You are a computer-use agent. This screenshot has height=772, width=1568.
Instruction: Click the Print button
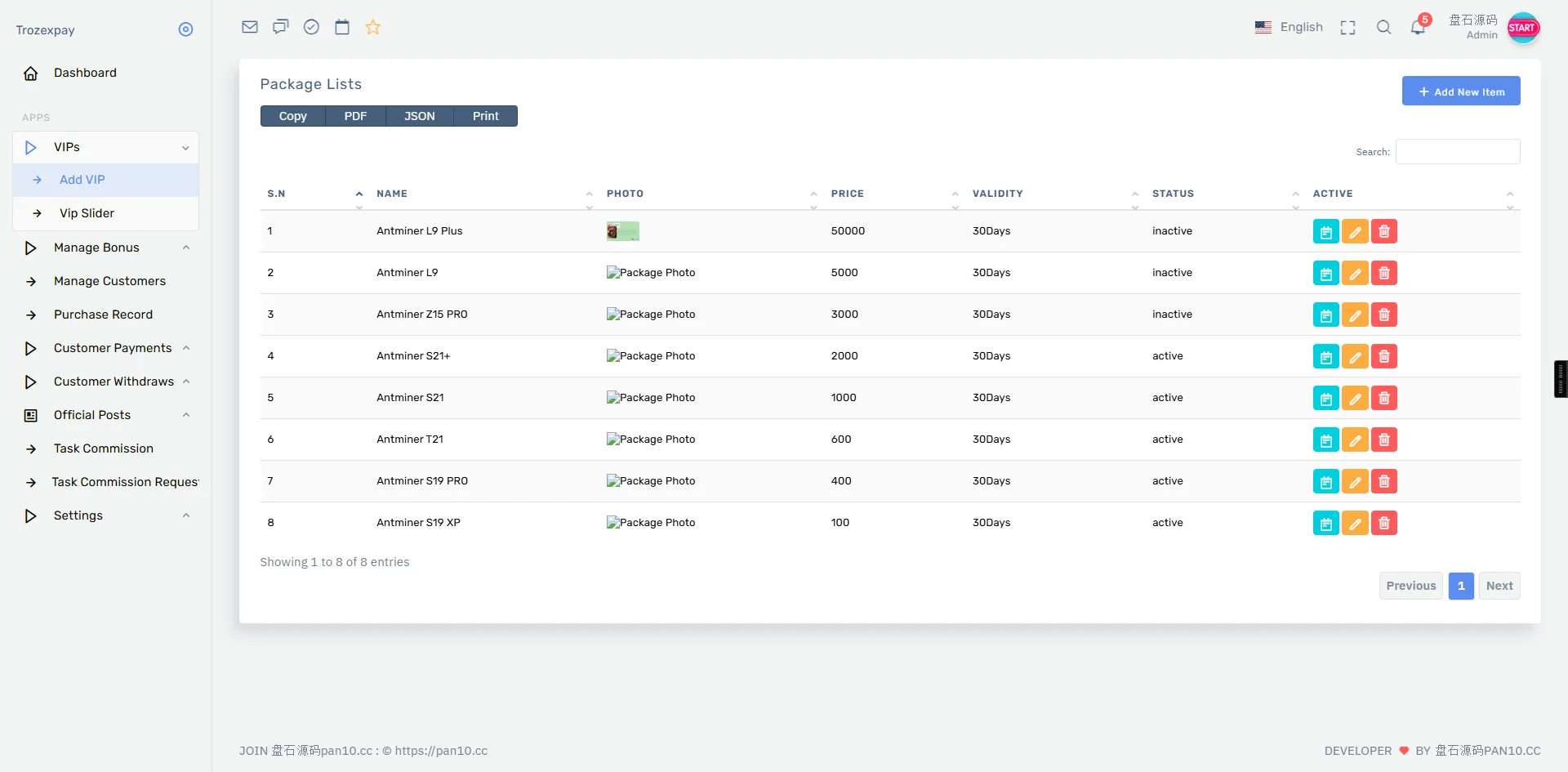pos(485,116)
